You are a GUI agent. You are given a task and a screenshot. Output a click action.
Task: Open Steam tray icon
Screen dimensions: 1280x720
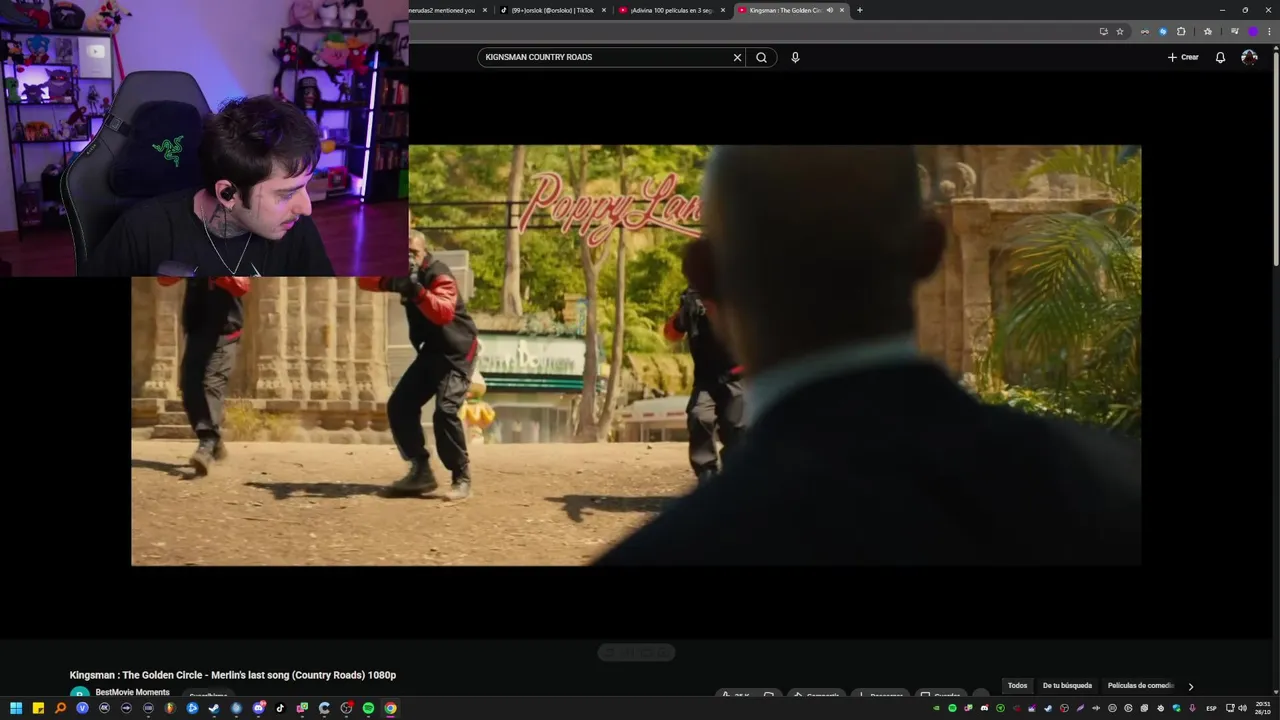tap(1048, 708)
